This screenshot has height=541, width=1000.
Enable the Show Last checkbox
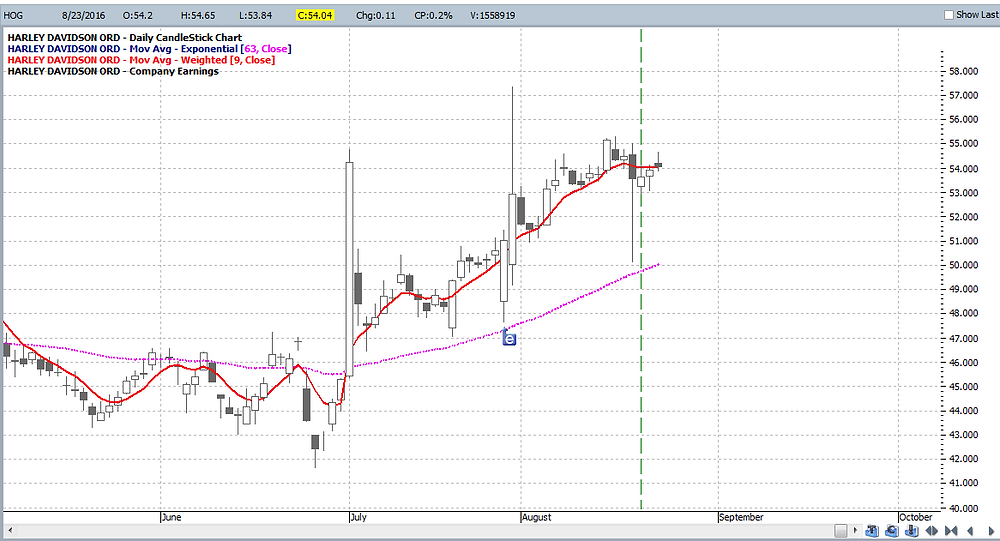pos(948,15)
